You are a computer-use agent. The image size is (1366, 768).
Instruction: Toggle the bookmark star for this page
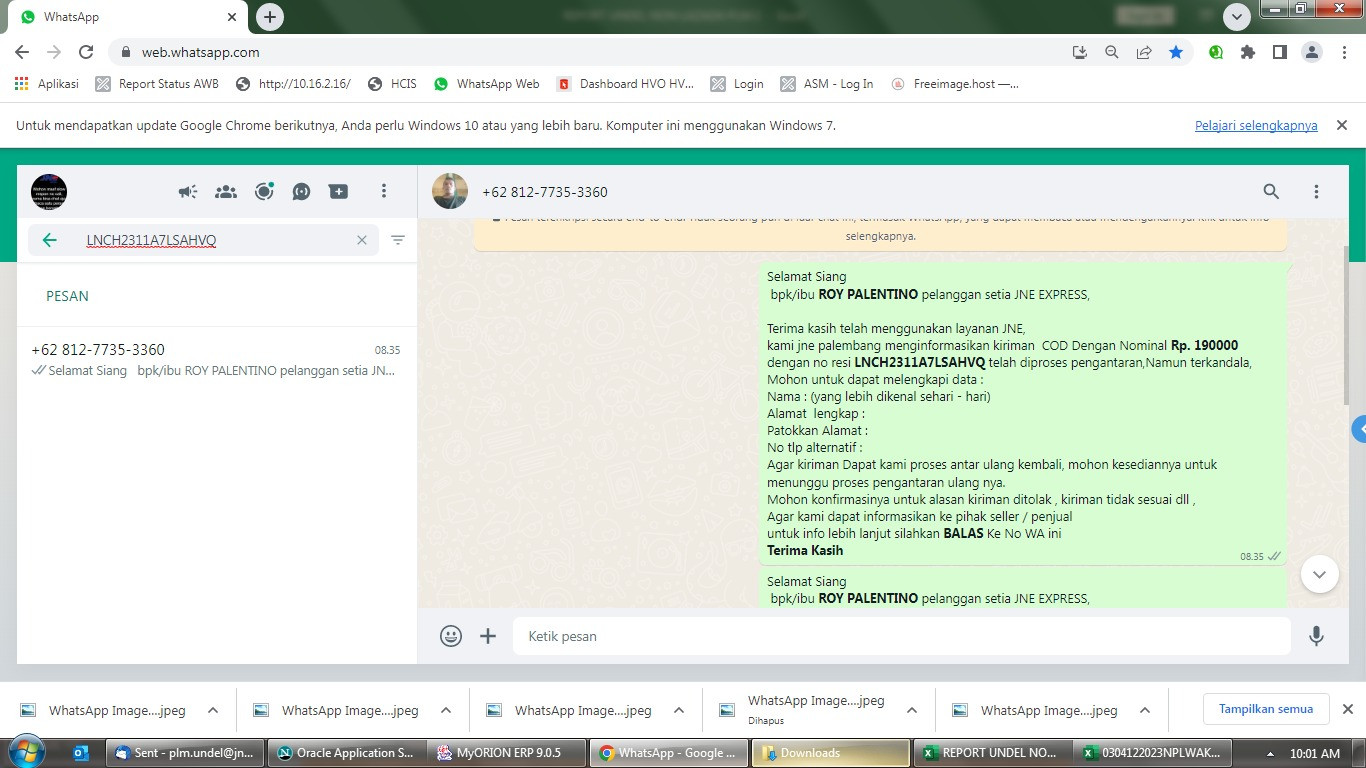coord(1176,52)
